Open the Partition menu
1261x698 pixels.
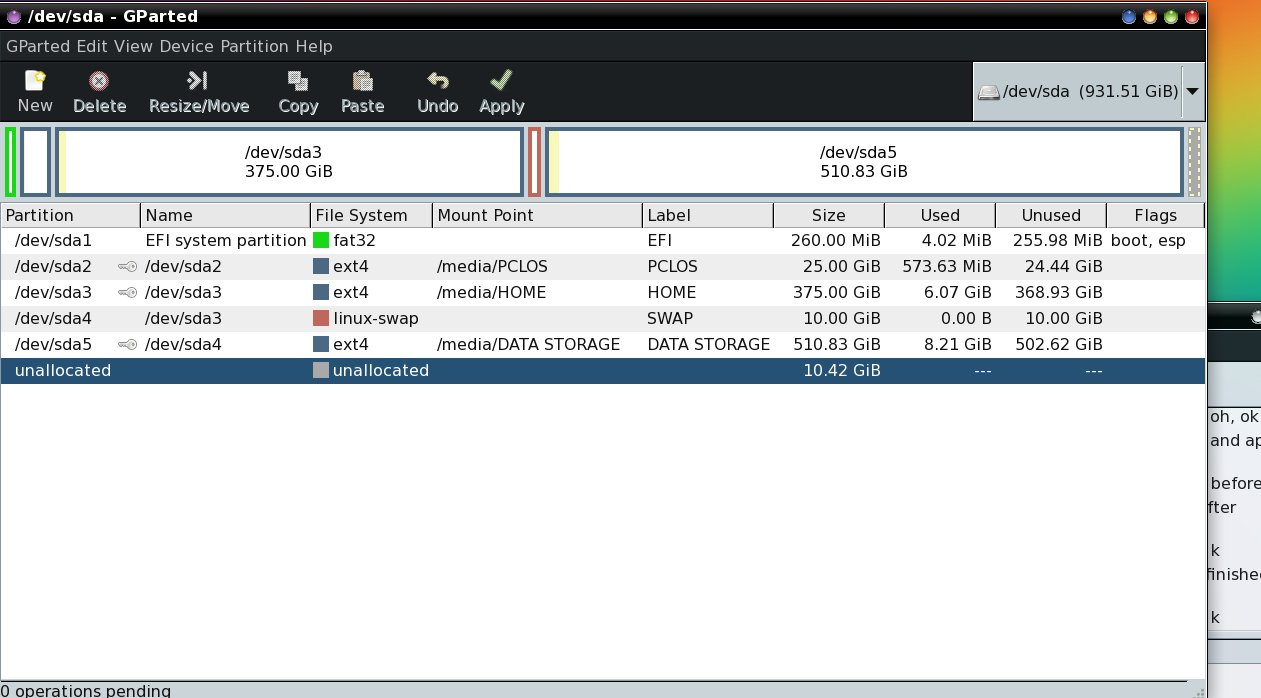coord(255,46)
